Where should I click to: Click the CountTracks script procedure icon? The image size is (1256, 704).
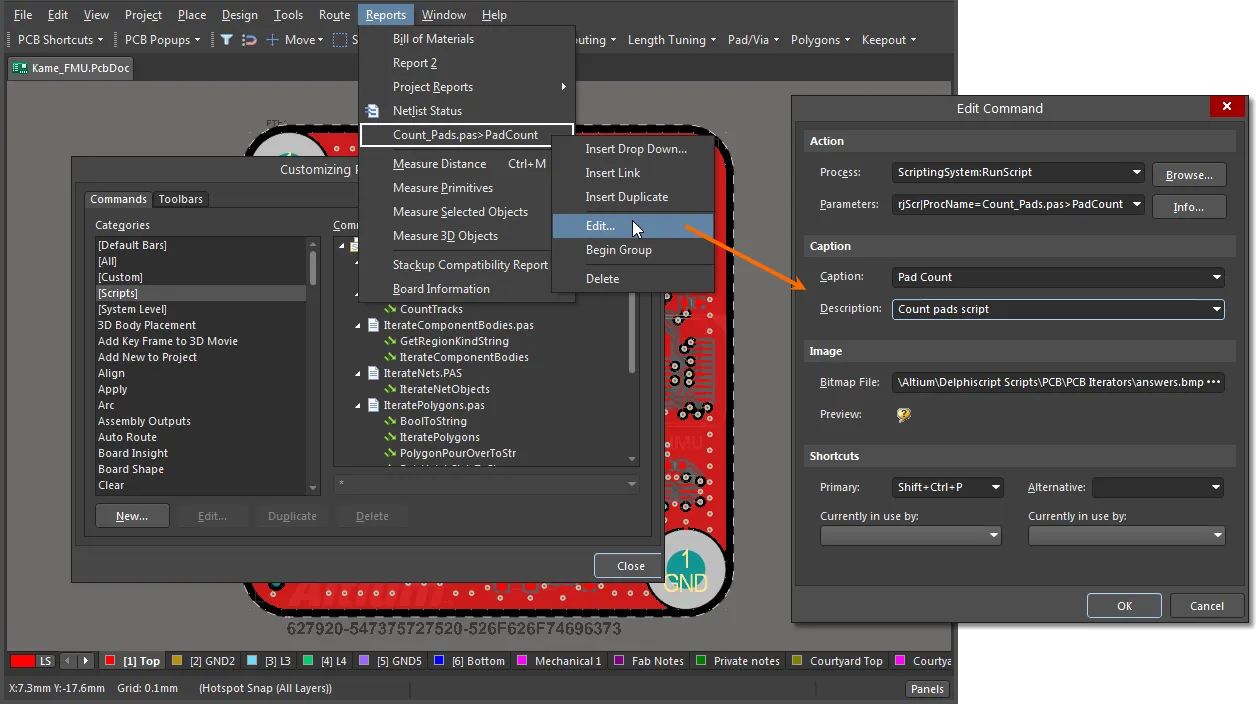pyautogui.click(x=391, y=309)
